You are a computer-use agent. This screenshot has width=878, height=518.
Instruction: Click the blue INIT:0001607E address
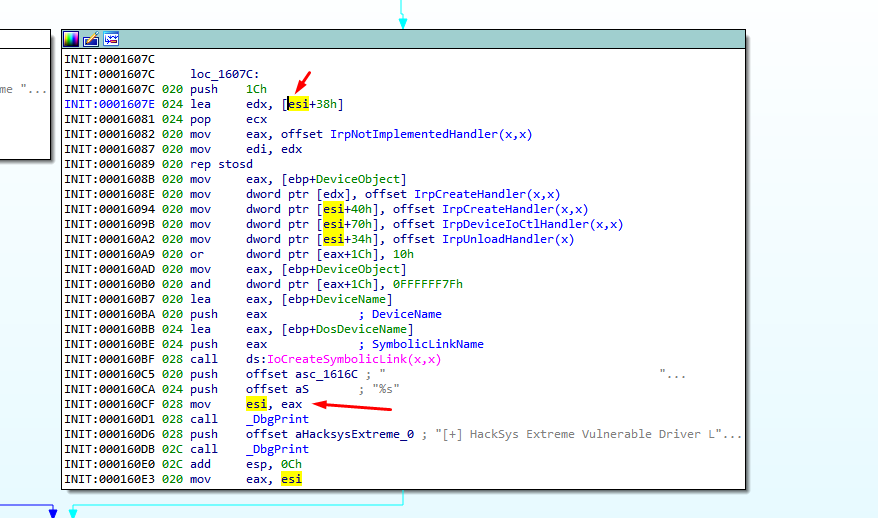[x=110, y=104]
